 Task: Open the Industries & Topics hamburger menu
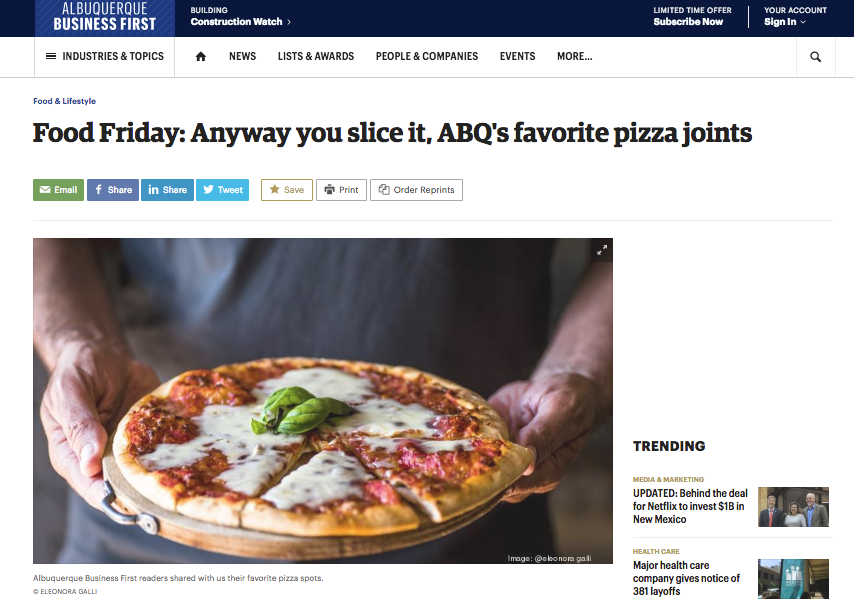pos(105,57)
